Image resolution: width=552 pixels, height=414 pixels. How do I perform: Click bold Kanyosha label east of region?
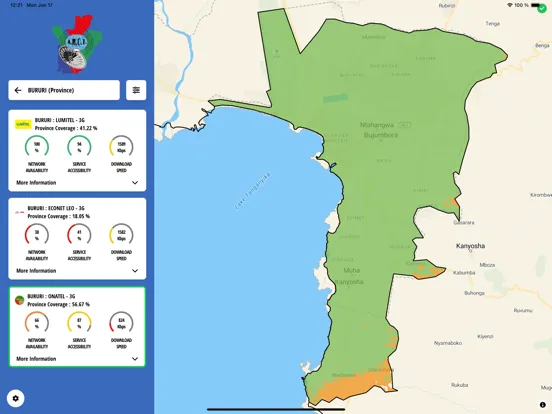tap(470, 246)
